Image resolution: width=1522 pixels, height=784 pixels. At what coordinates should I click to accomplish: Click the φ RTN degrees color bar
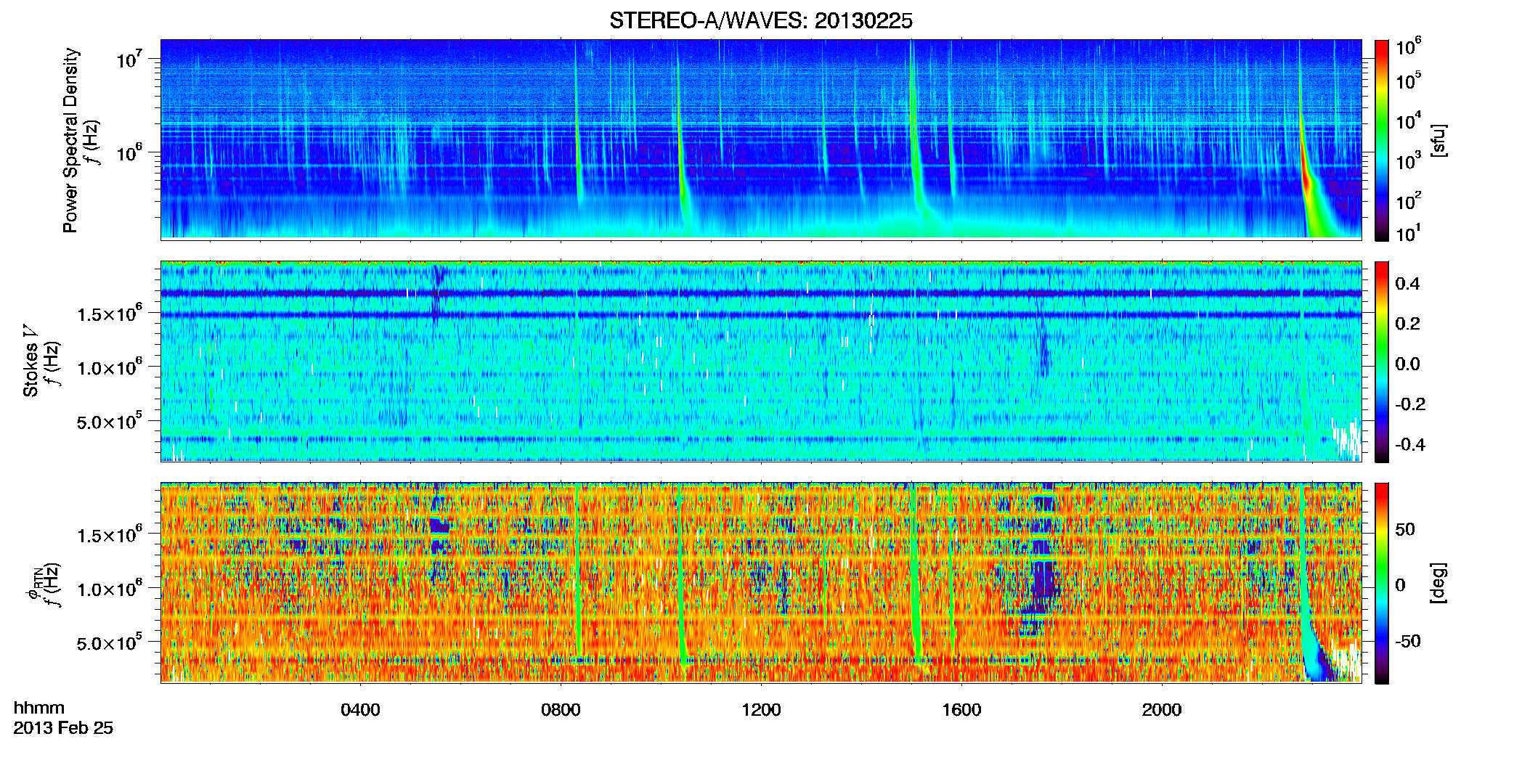click(x=1382, y=583)
